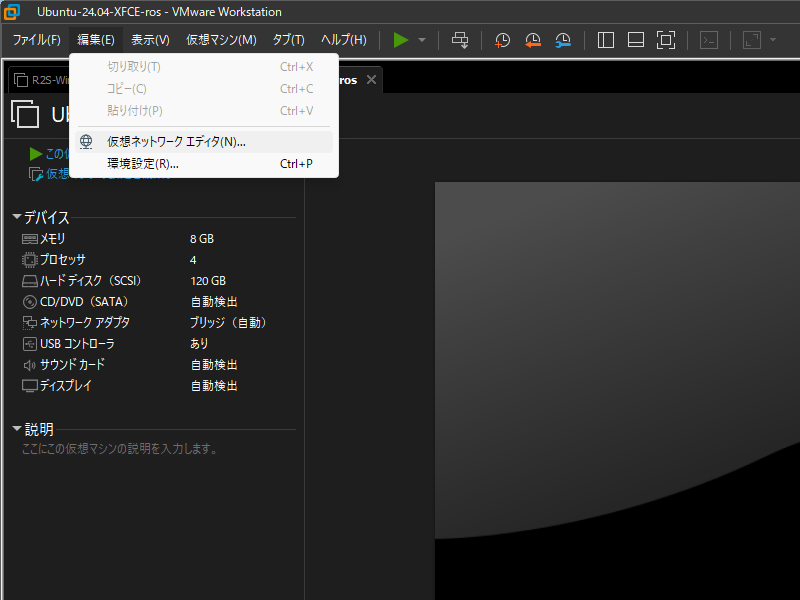This screenshot has width=800, height=600.
Task: Switch to the R2S-Wi tab
Action: click(41, 80)
